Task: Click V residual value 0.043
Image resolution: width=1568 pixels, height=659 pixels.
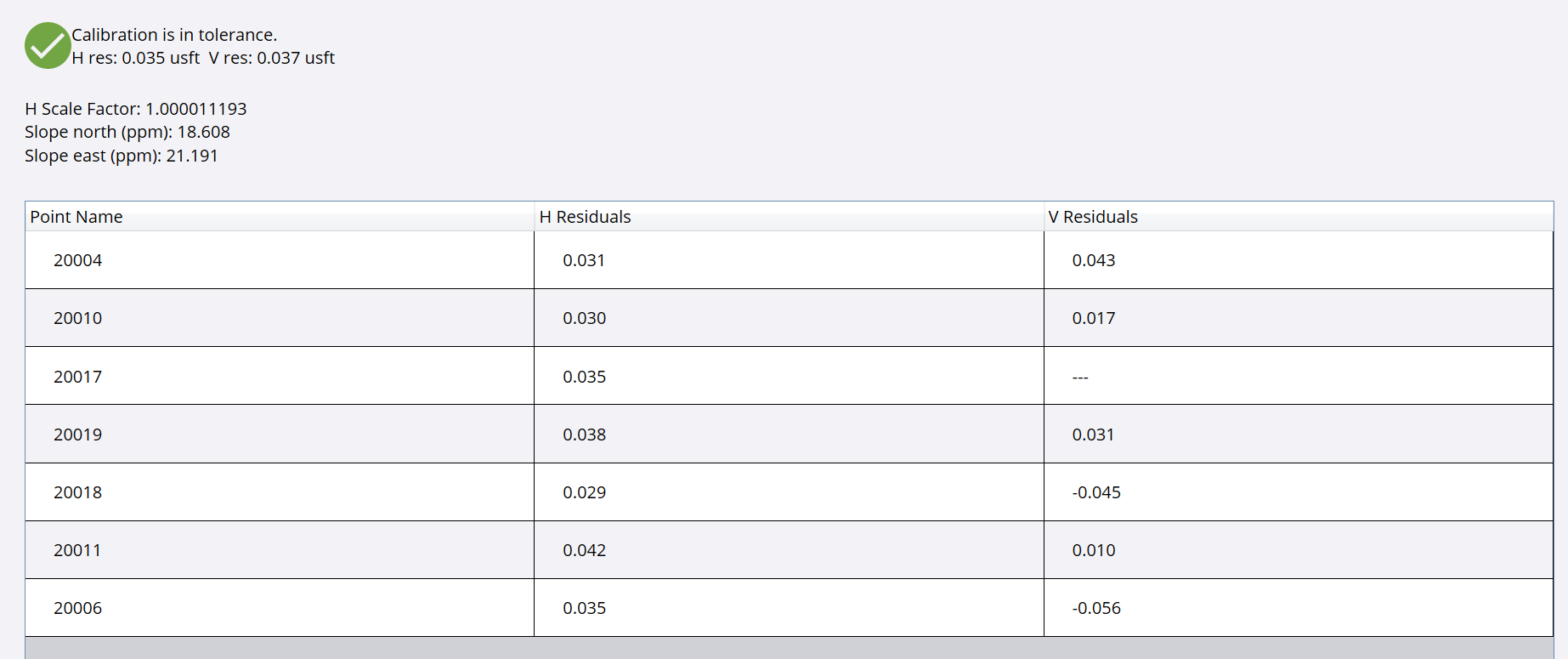Action: [x=1093, y=260]
